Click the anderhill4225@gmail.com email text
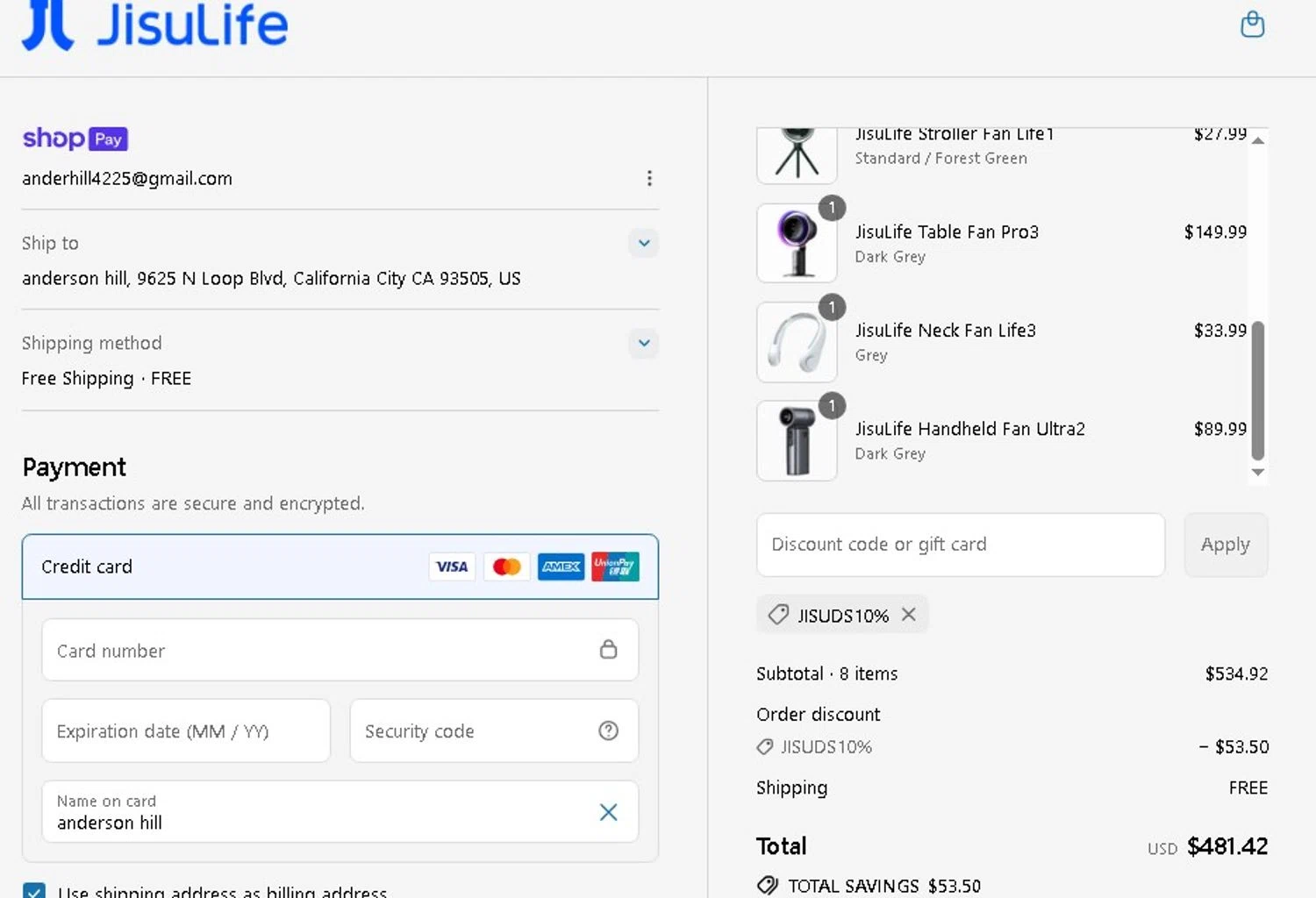Viewport: 1316px width, 898px height. pyautogui.click(x=127, y=178)
